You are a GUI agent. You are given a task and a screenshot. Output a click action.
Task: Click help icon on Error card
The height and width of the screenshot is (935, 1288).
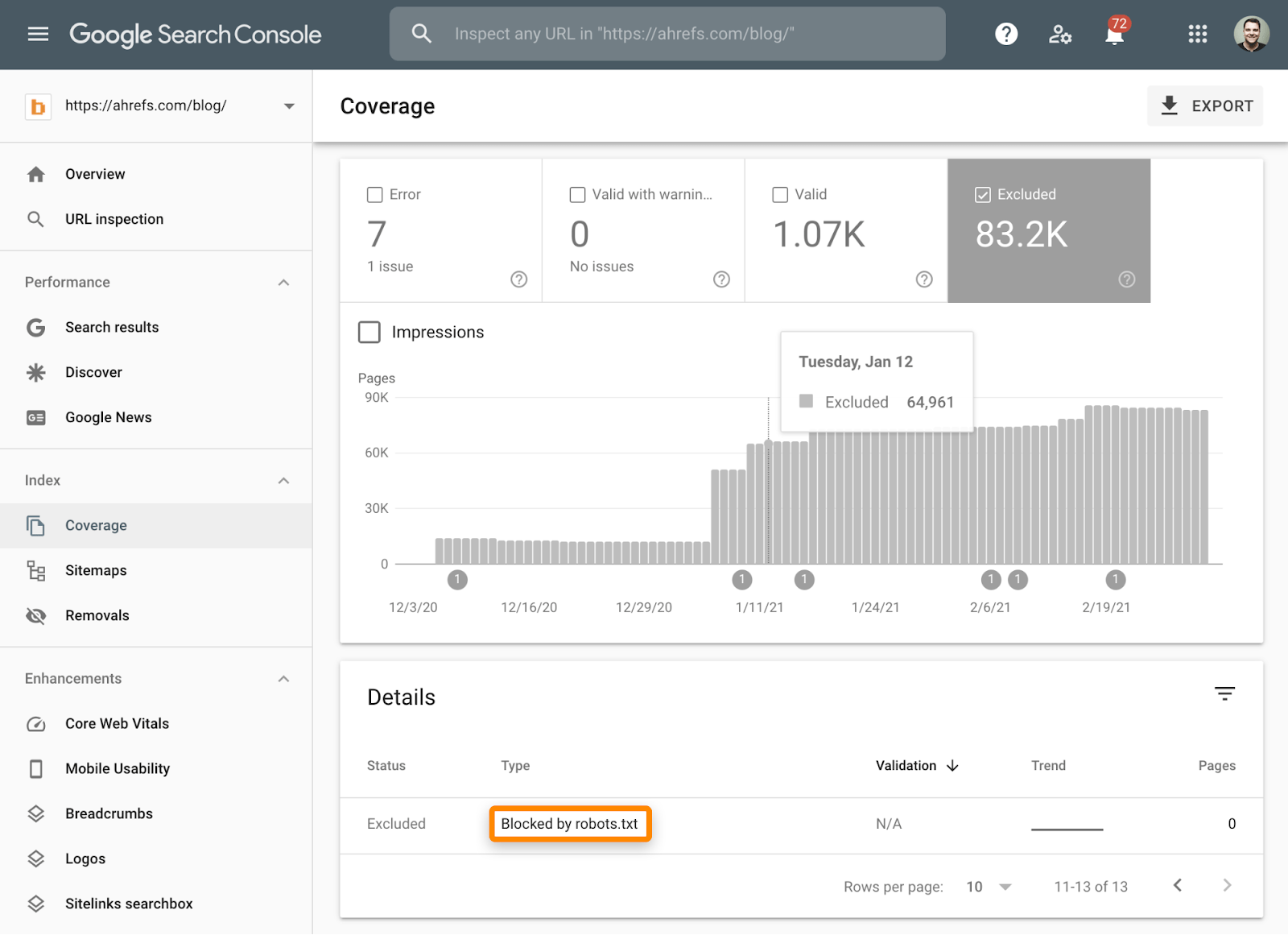coord(519,279)
